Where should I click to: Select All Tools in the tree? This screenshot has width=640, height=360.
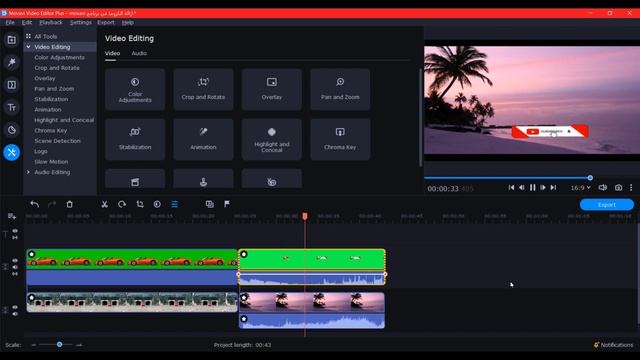tap(46, 36)
